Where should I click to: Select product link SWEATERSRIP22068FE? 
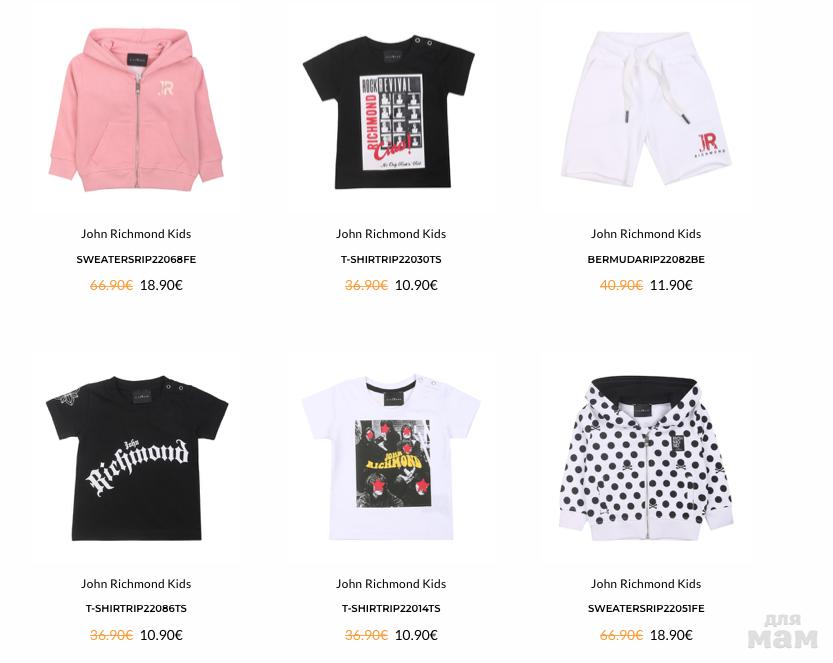tap(136, 260)
